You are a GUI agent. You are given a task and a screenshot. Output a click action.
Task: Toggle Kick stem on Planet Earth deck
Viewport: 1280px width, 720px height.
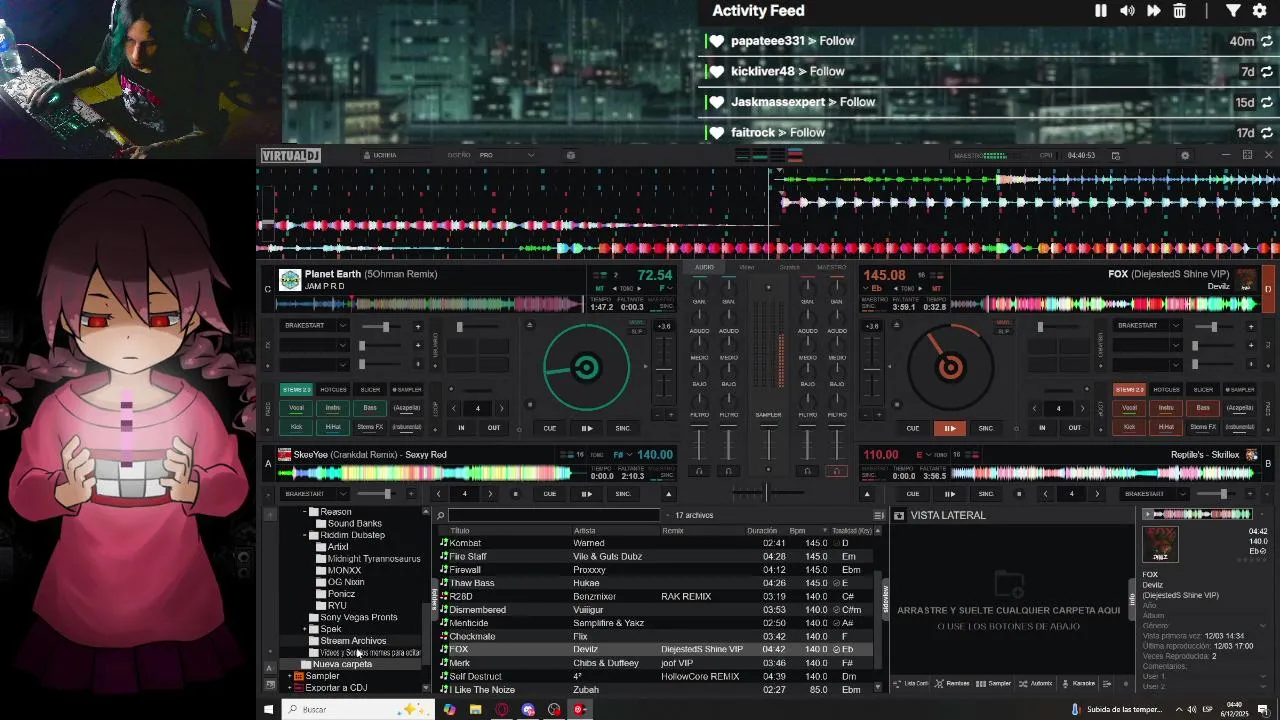[297, 427]
